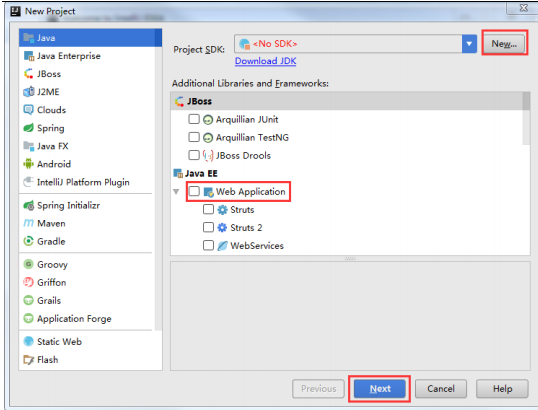
Task: Enable the Arquillian JUnit checkbox
Action: pos(194,119)
